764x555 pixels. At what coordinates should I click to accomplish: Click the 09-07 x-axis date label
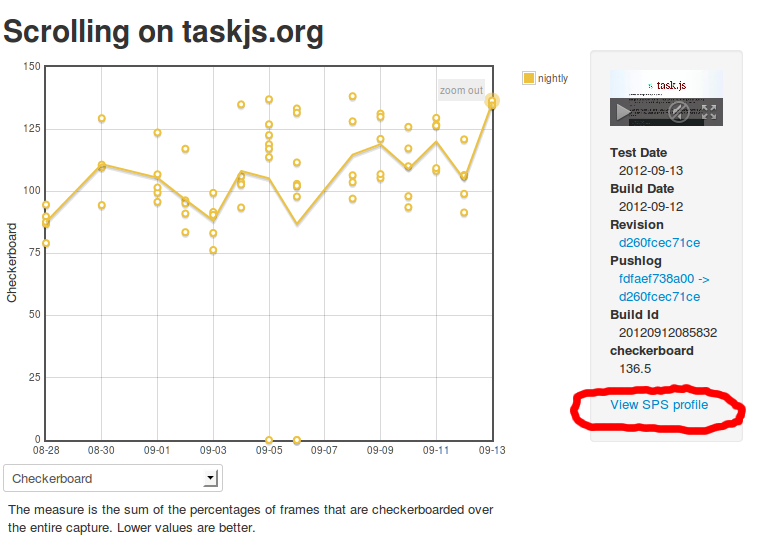pyautogui.click(x=325, y=451)
